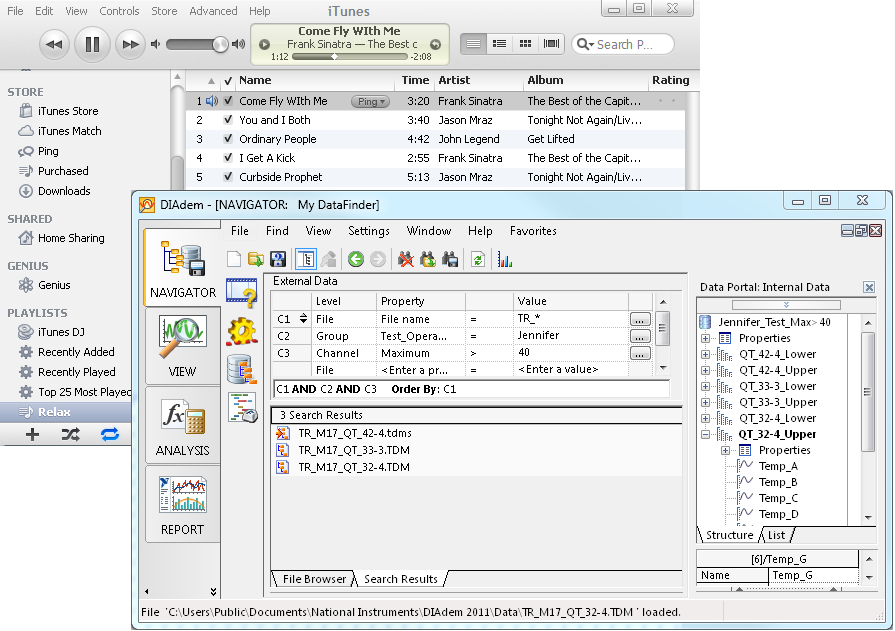895x631 pixels.
Task: Toggle shuffle in iTunes bottom bar
Action: [70, 434]
